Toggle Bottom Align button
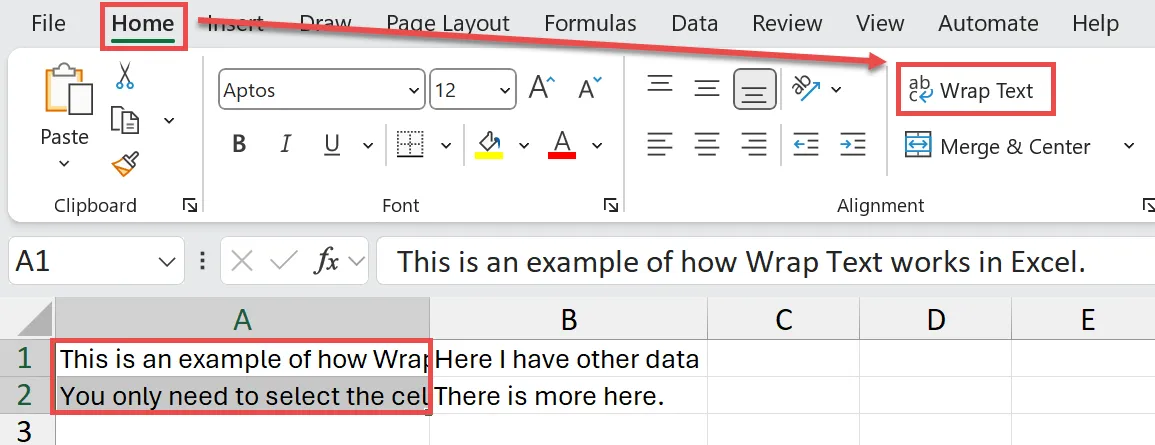1155x445 pixels. pyautogui.click(x=754, y=90)
